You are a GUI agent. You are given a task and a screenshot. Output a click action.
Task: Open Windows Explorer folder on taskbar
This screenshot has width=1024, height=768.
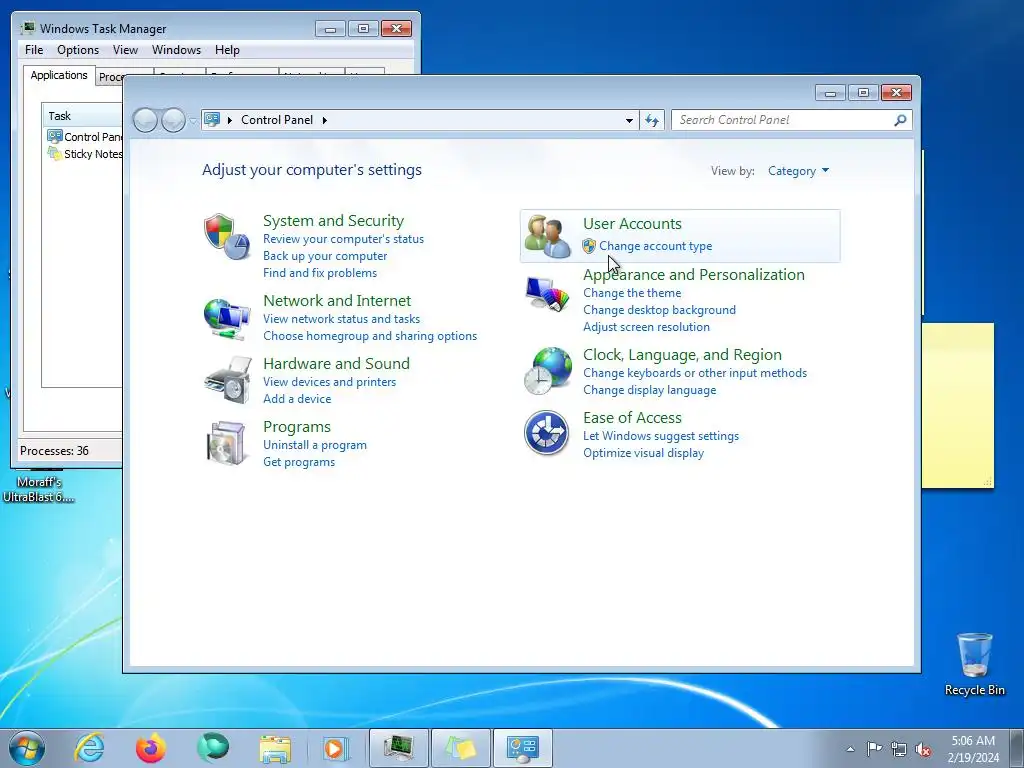coord(275,748)
